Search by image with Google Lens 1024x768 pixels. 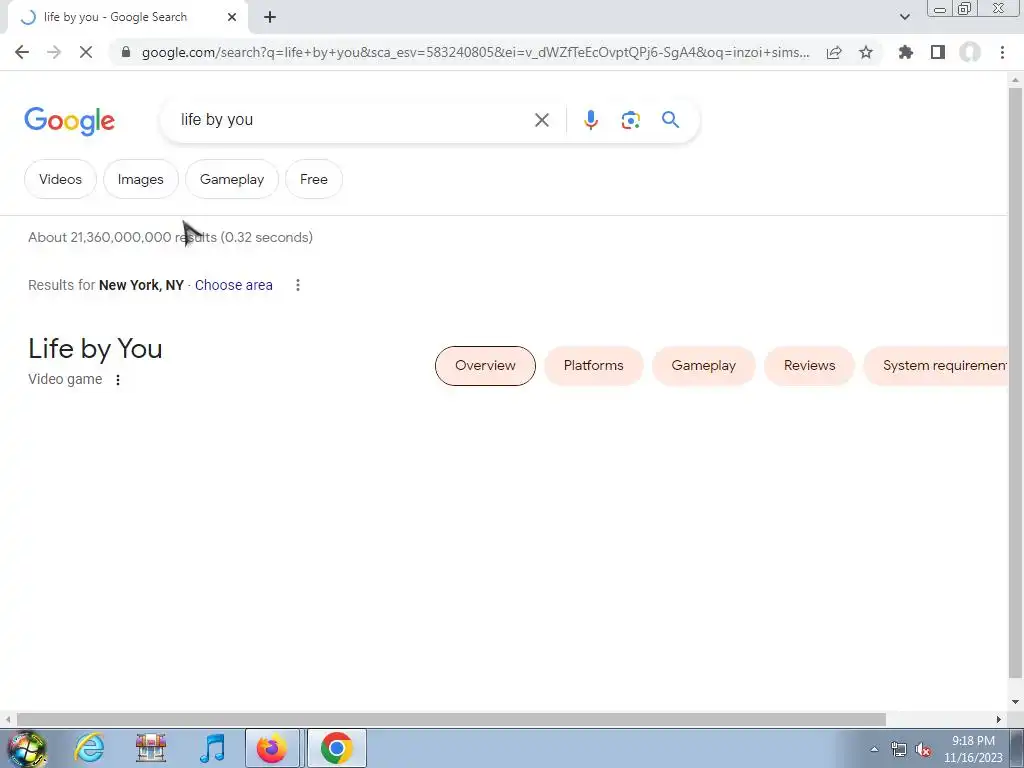tap(630, 120)
